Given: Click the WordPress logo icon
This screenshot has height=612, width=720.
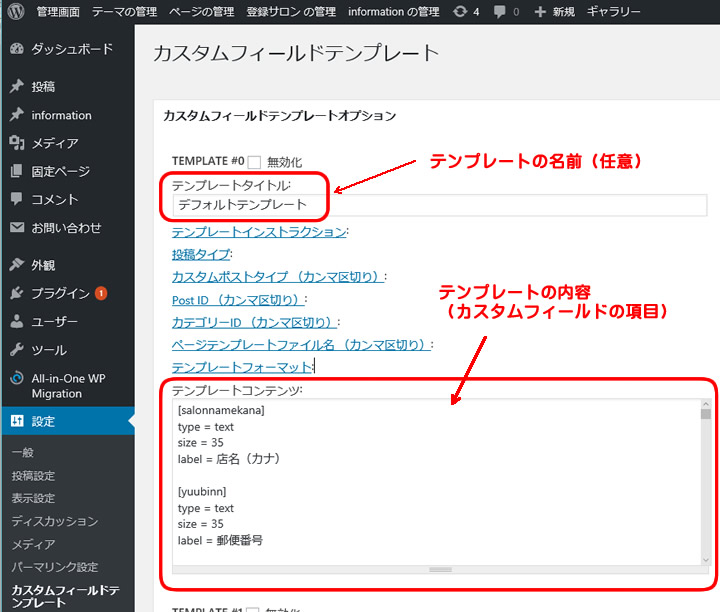Looking at the screenshot, I should pyautogui.click(x=16, y=11).
